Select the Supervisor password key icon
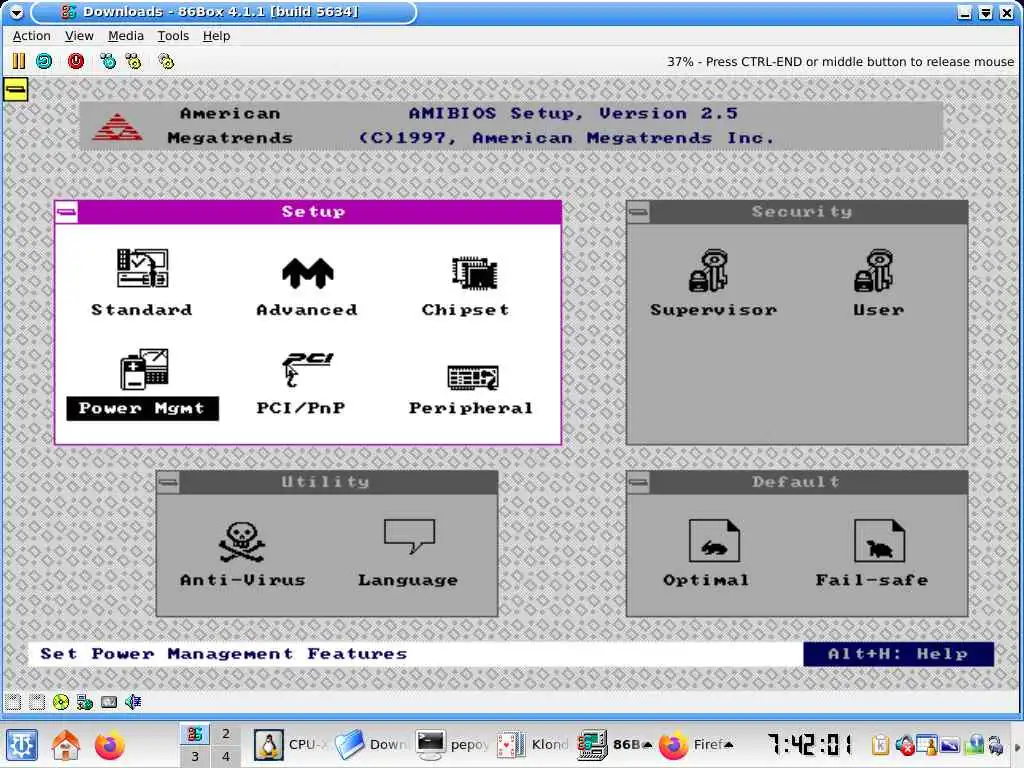Image resolution: width=1024 pixels, height=768 pixels. [709, 270]
